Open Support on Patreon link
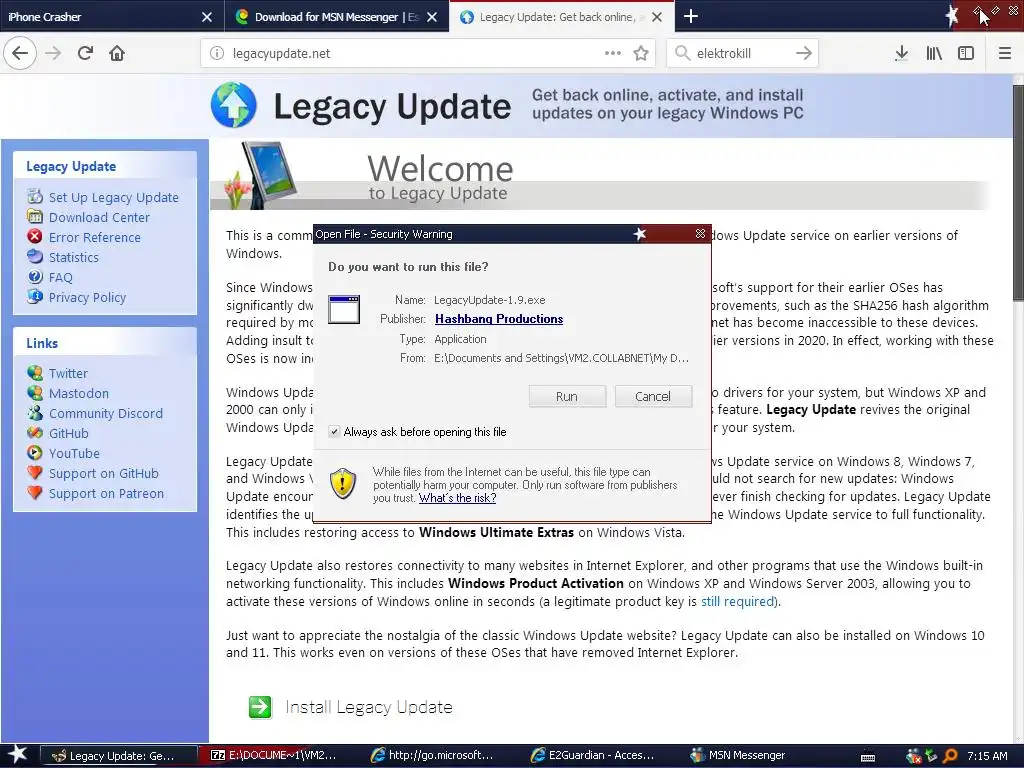Image resolution: width=1024 pixels, height=768 pixels. pos(106,494)
